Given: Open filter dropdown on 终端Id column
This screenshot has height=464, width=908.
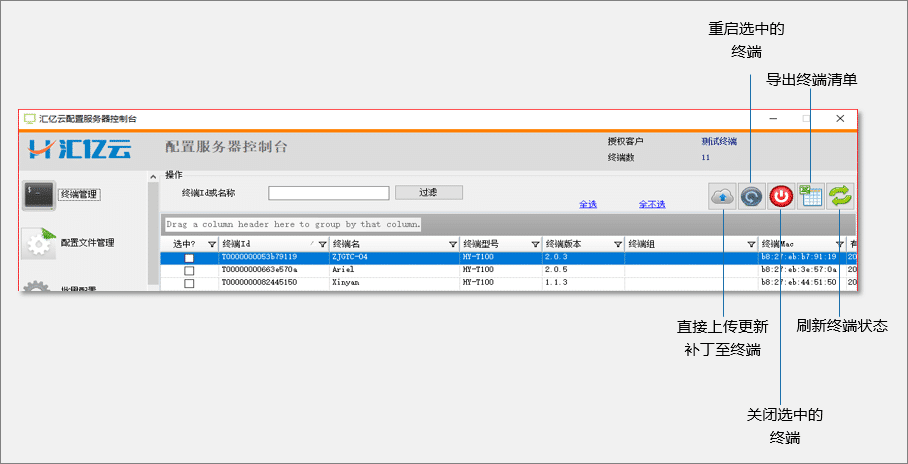Looking at the screenshot, I should click(x=322, y=244).
